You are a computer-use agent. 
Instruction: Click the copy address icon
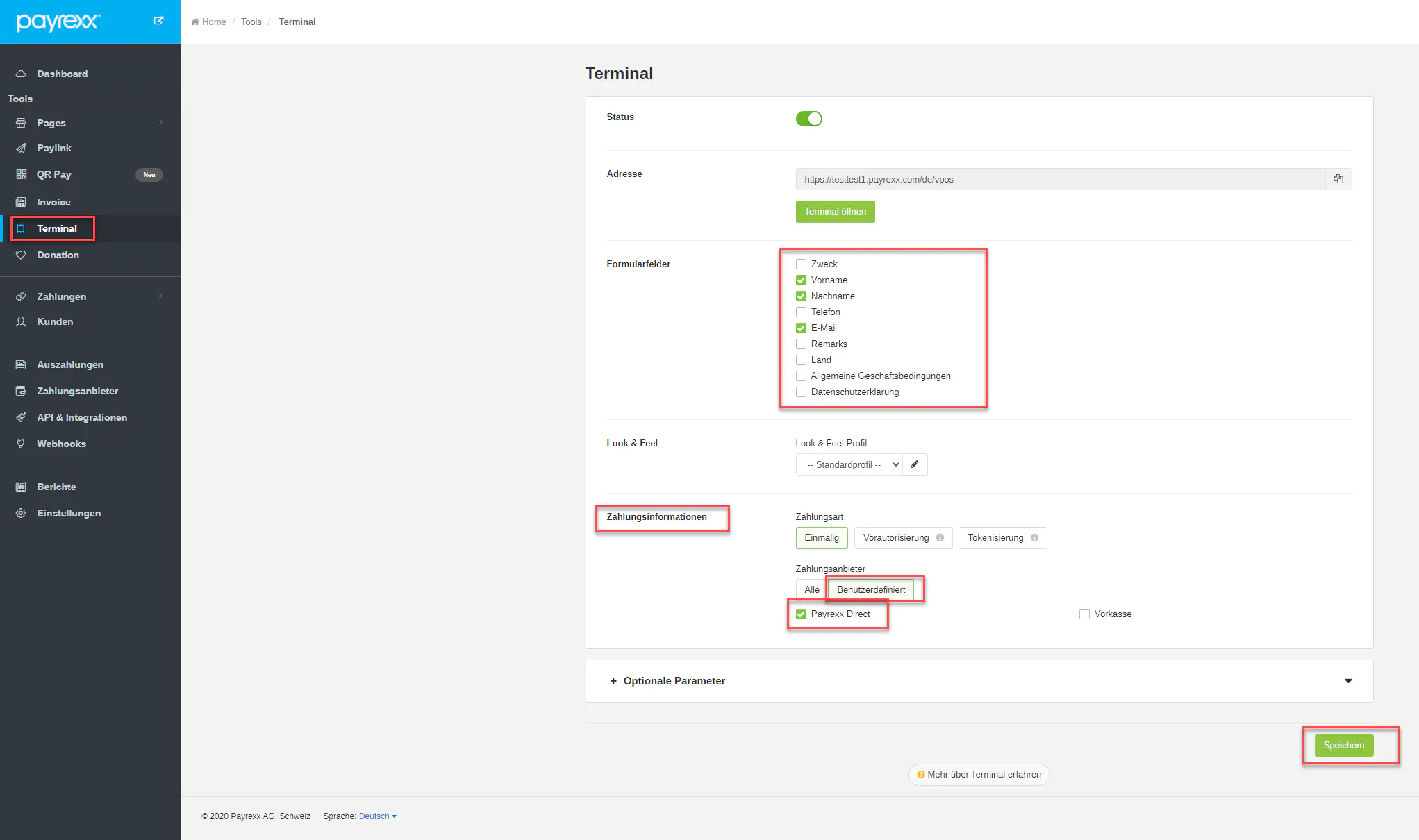[x=1338, y=179]
